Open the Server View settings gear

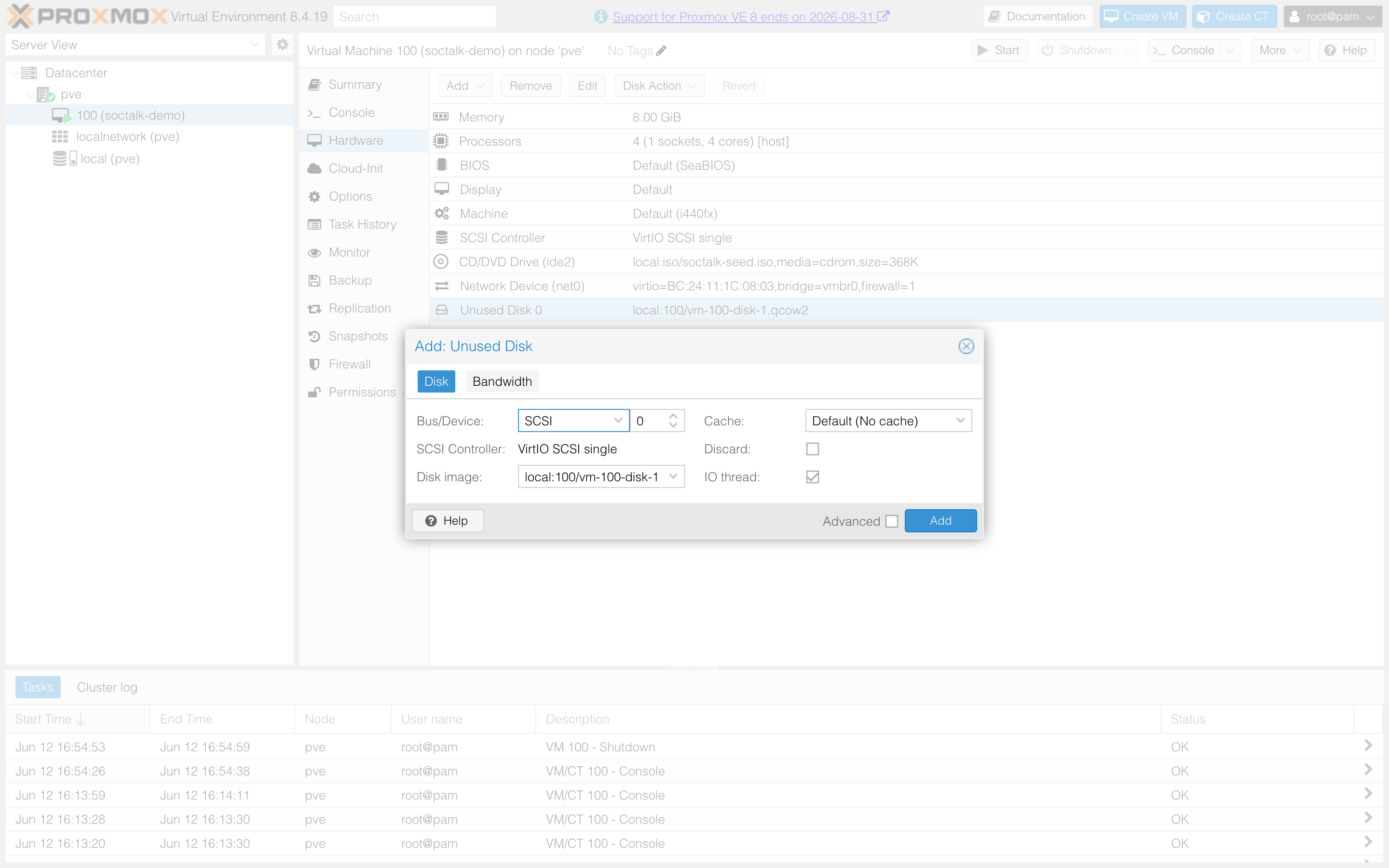(x=283, y=44)
